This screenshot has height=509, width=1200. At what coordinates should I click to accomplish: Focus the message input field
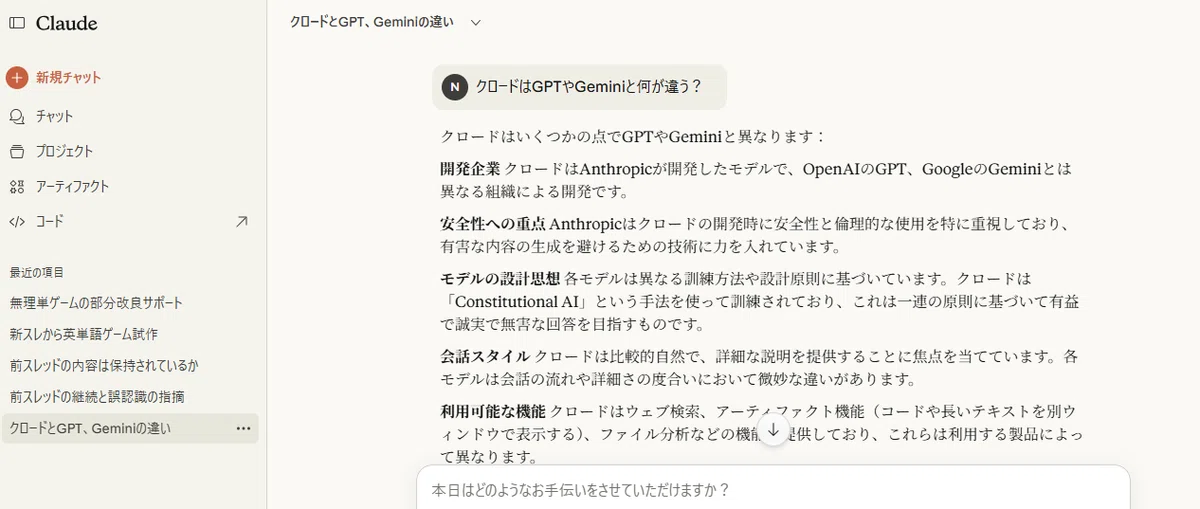coord(773,490)
